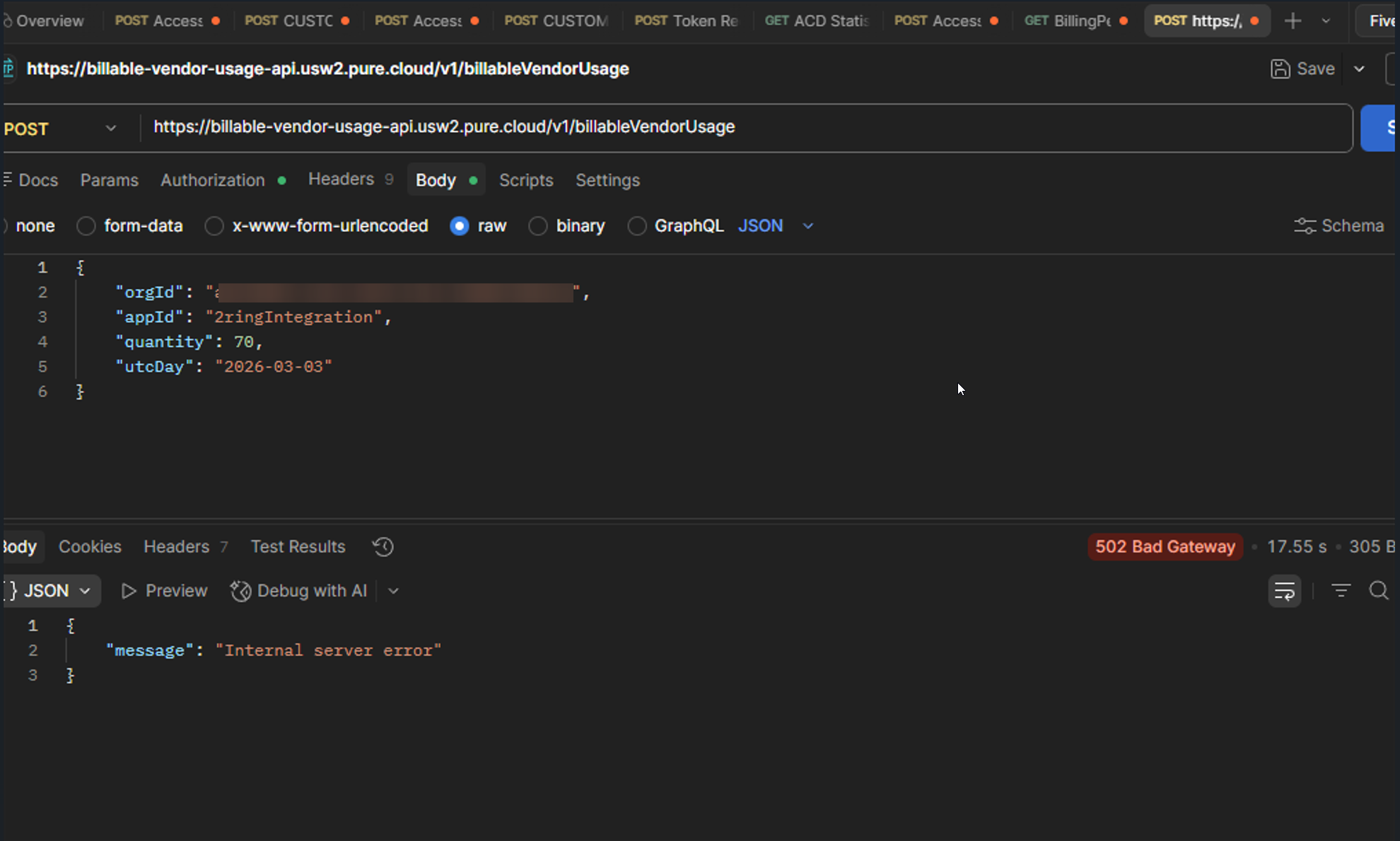Search the response body

pos(1379,591)
